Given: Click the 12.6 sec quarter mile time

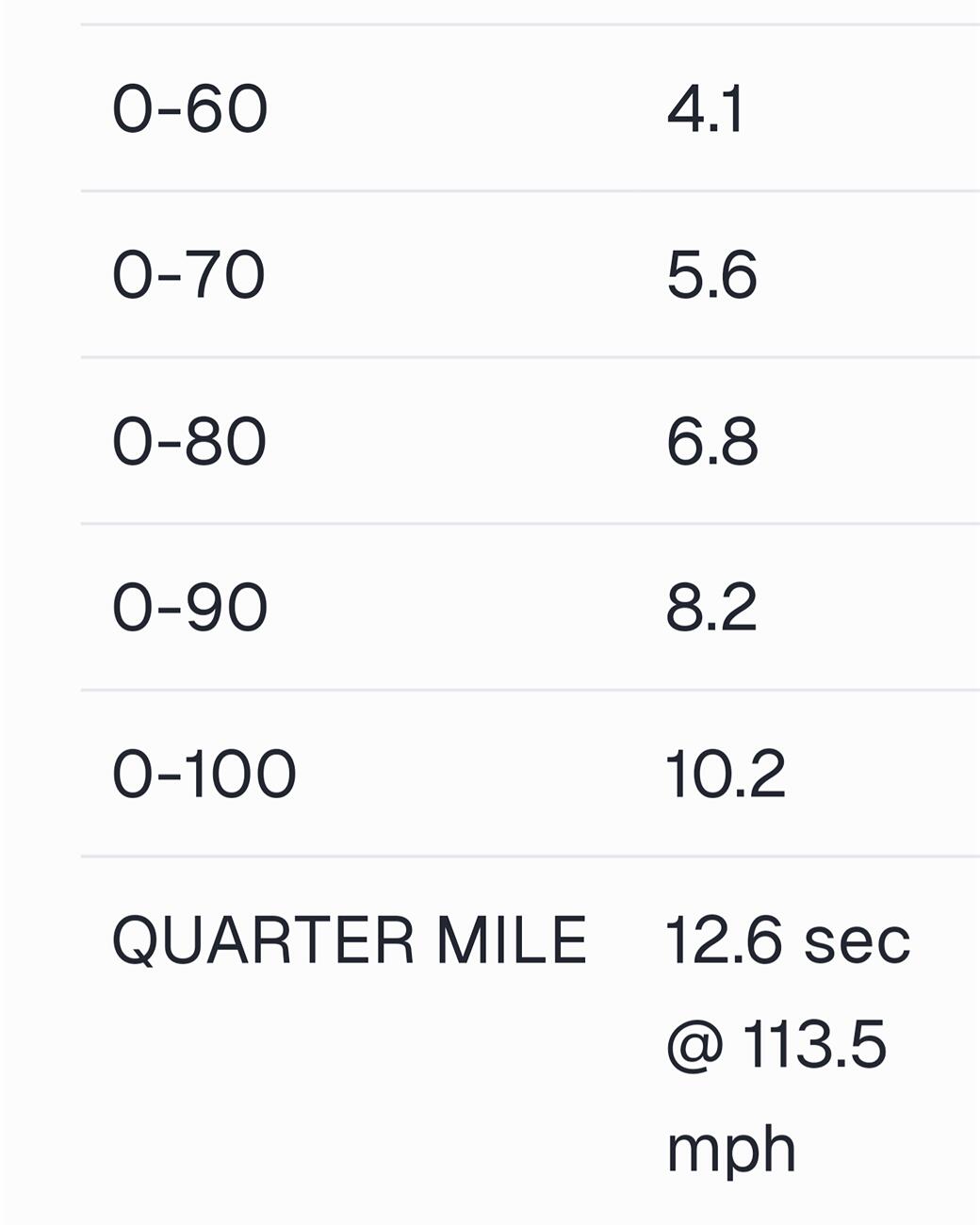Looking at the screenshot, I should tap(788, 939).
